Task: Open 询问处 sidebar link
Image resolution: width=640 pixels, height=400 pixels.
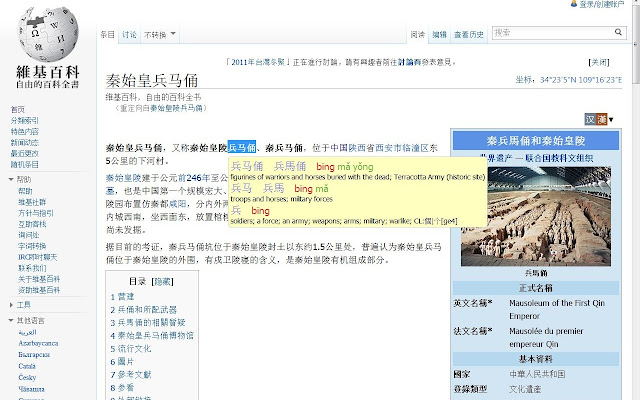Action: pos(28,235)
